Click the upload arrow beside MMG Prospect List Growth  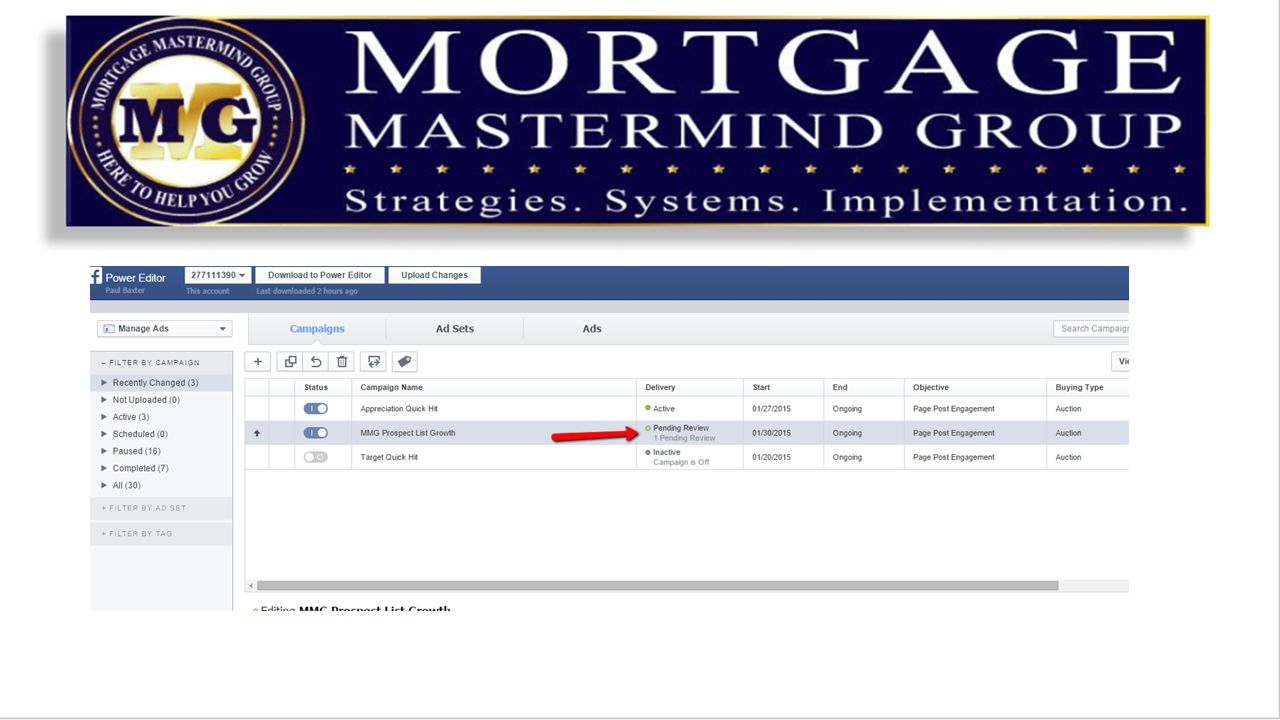point(257,433)
